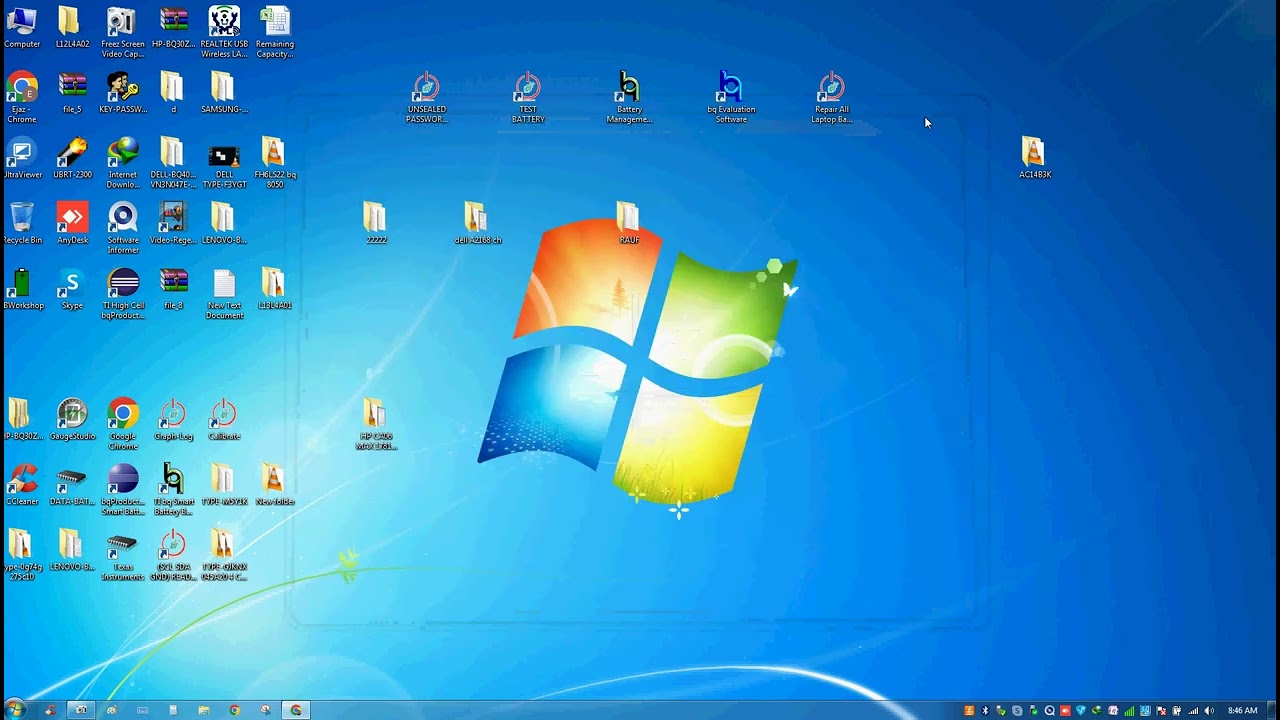Launch CCleaner from the desktop

click(21, 485)
